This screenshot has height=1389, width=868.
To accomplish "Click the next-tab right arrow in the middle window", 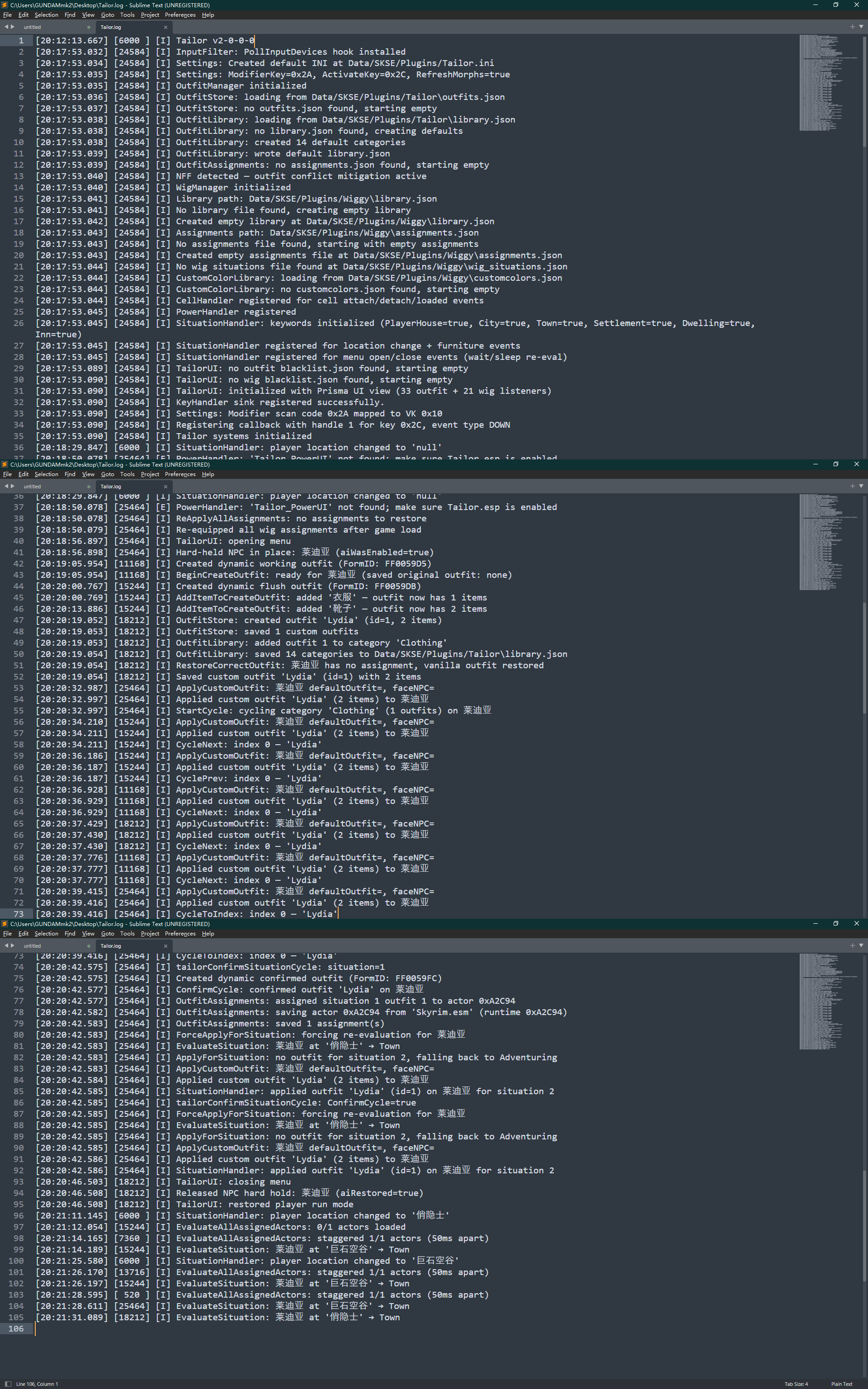I will [13, 486].
